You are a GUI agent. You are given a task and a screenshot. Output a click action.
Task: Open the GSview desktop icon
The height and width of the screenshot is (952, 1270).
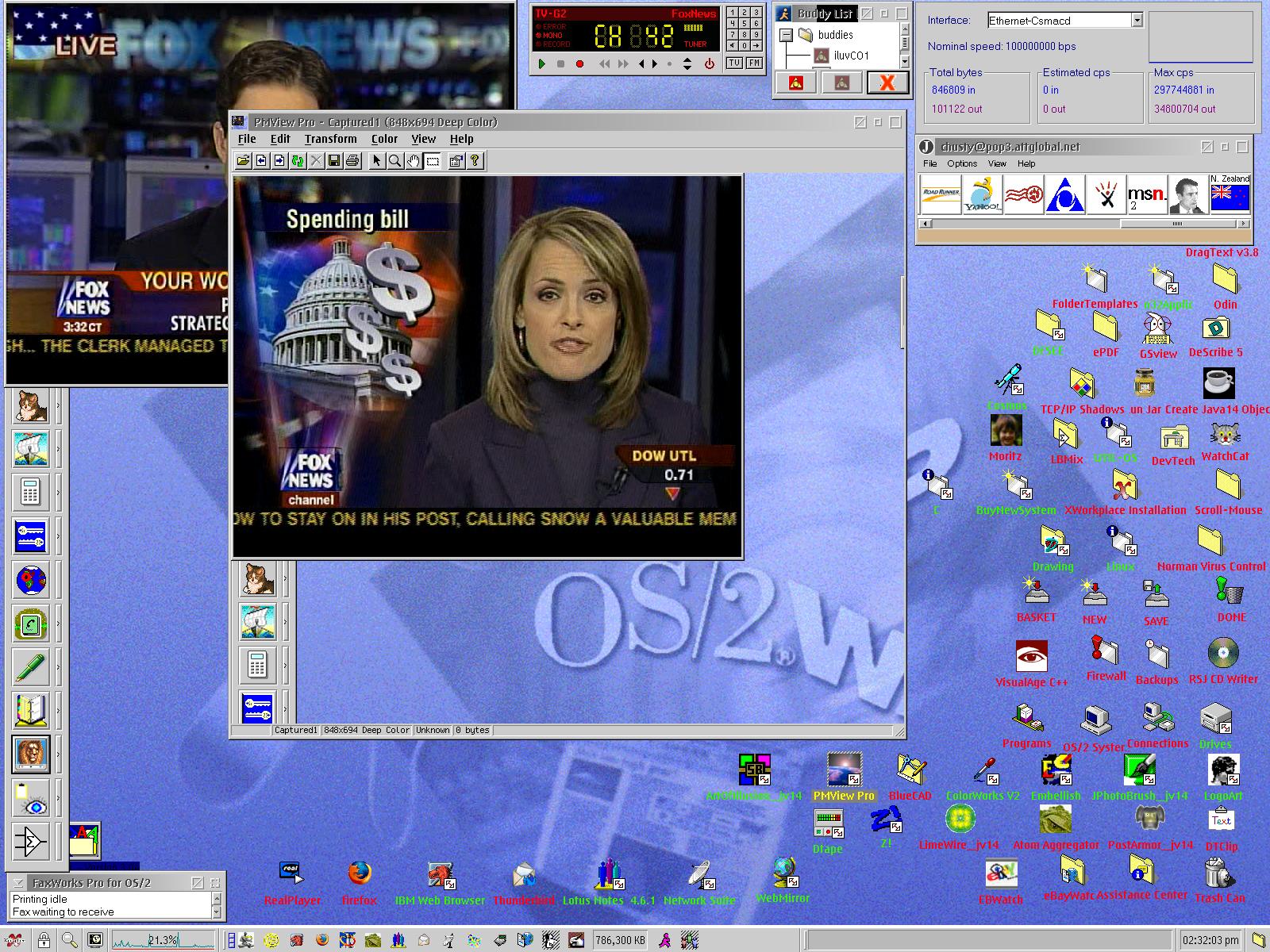pos(1156,328)
